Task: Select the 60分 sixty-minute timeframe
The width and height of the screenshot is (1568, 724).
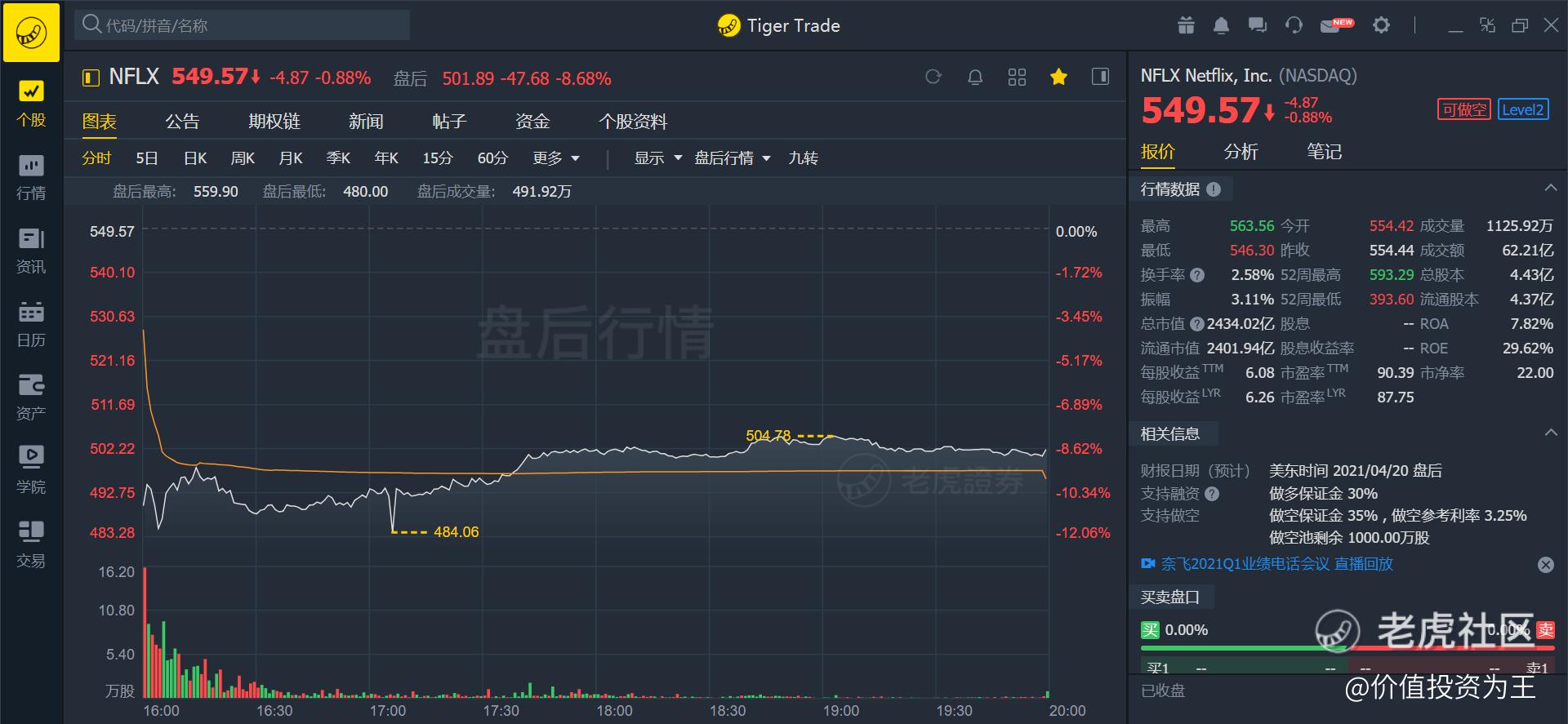Action: (x=492, y=158)
